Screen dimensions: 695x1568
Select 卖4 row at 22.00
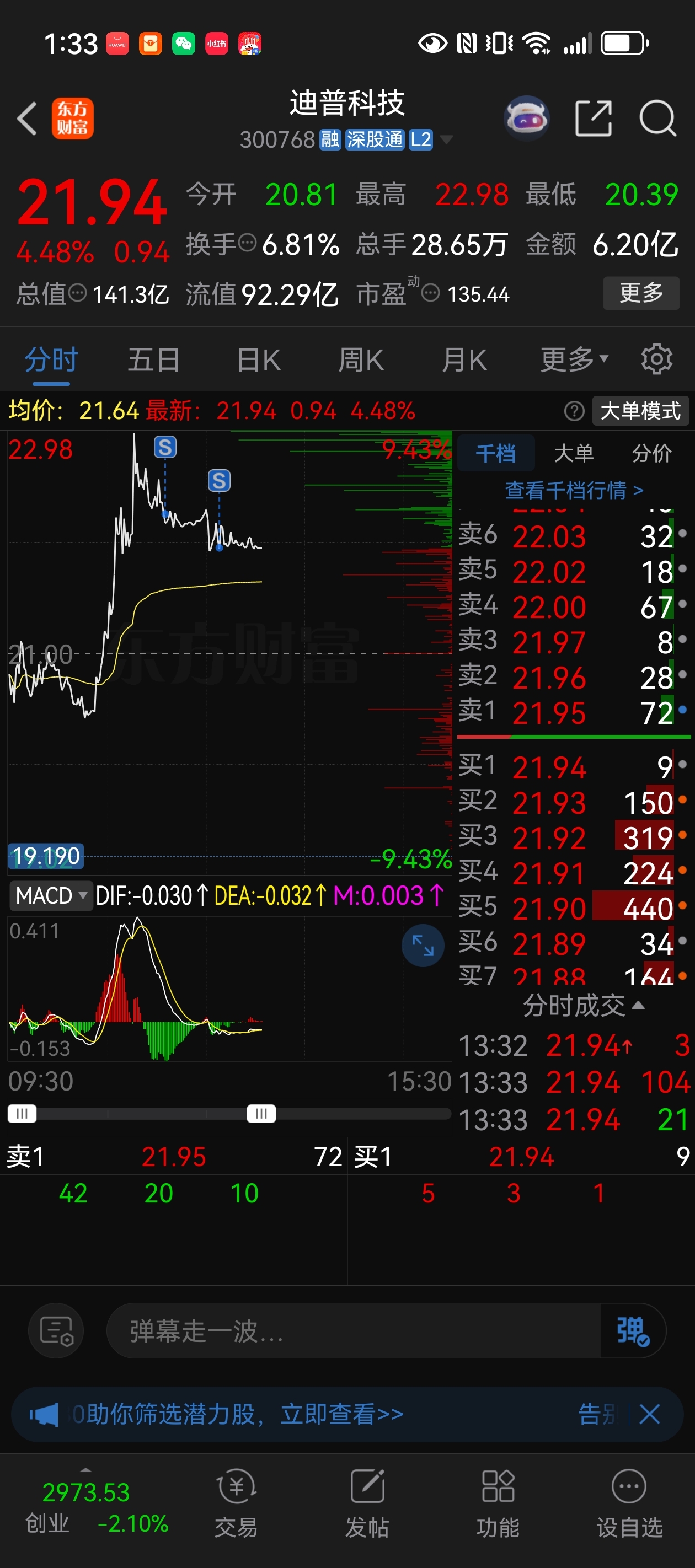click(x=574, y=607)
